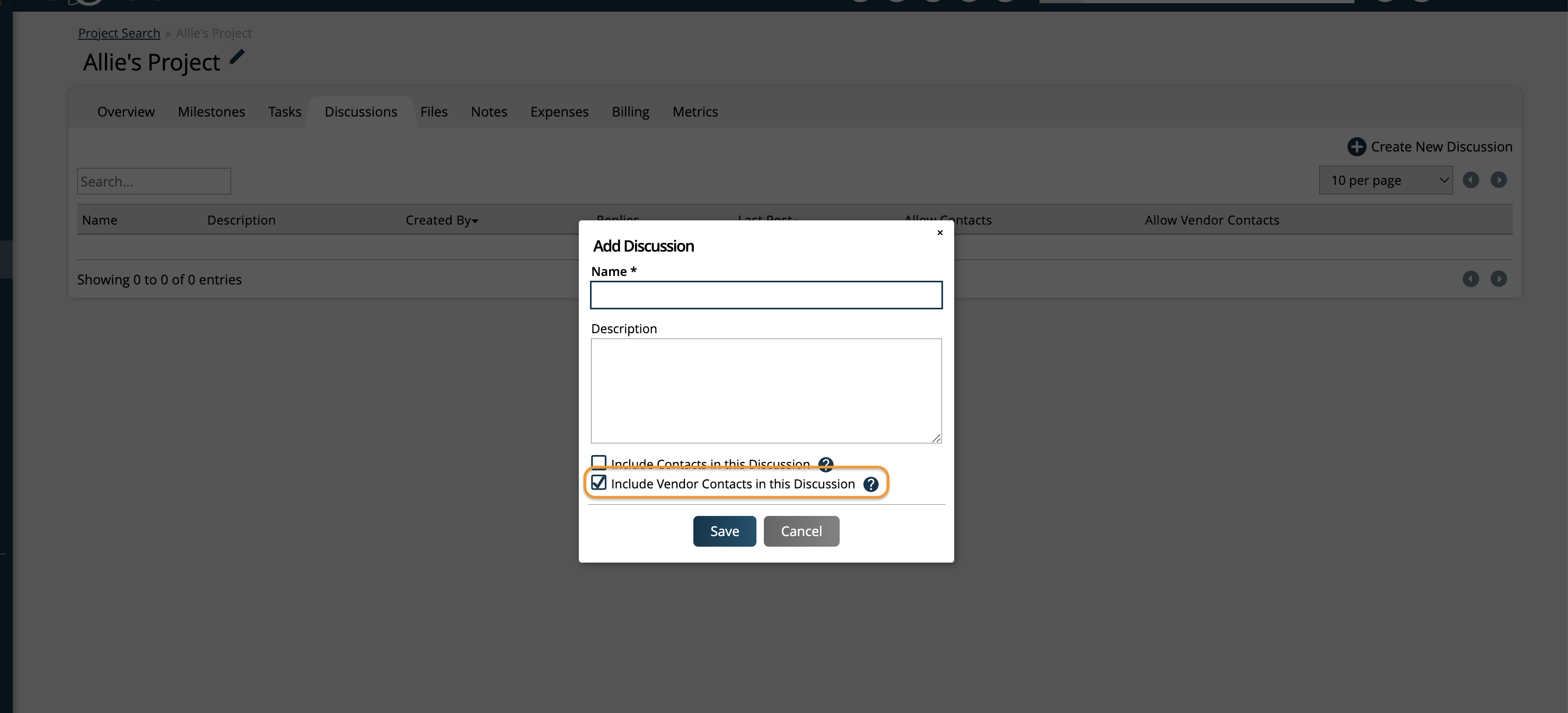
Task: Cancel the Add Discussion dialog
Action: (x=801, y=531)
